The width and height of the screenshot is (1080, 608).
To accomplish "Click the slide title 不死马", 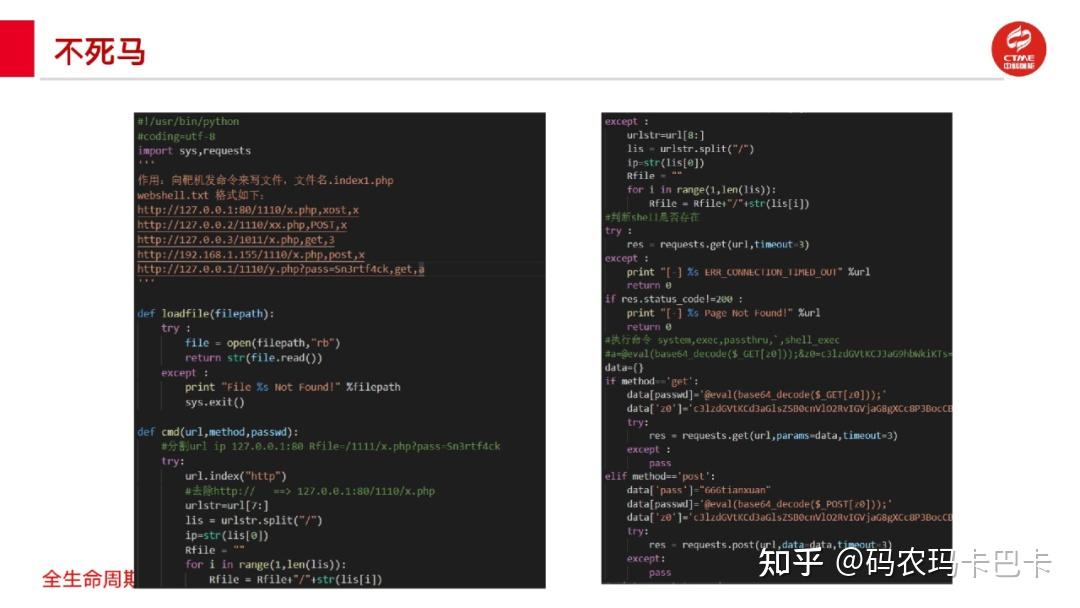I will click(100, 52).
